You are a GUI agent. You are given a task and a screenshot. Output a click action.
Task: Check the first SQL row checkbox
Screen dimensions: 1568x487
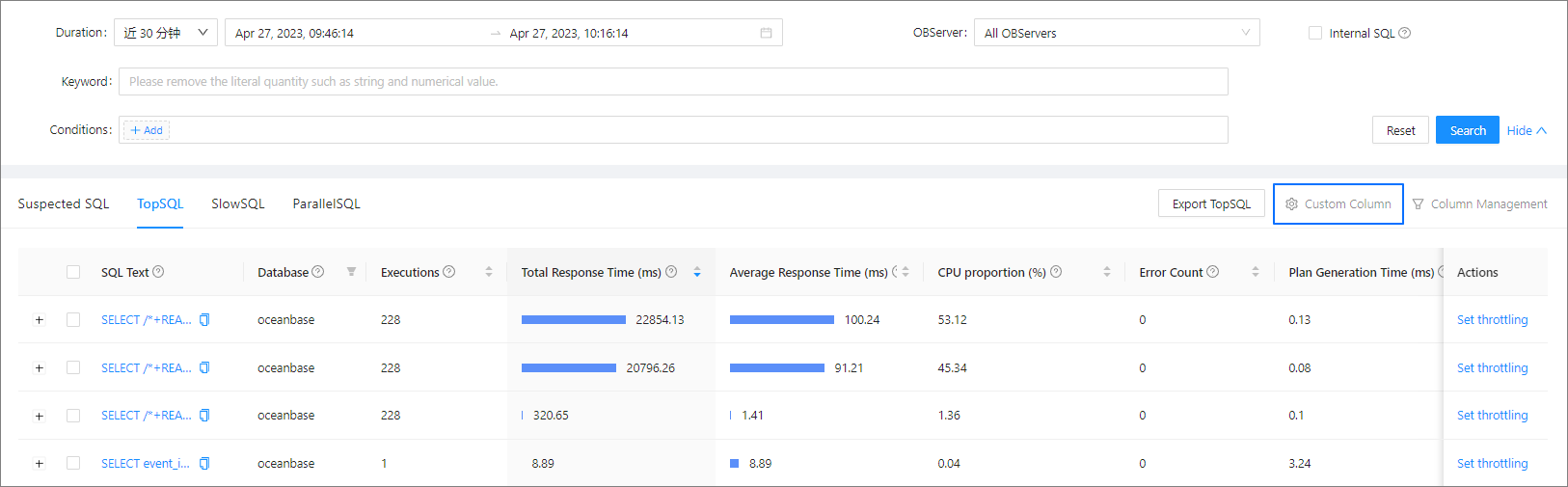(x=73, y=320)
